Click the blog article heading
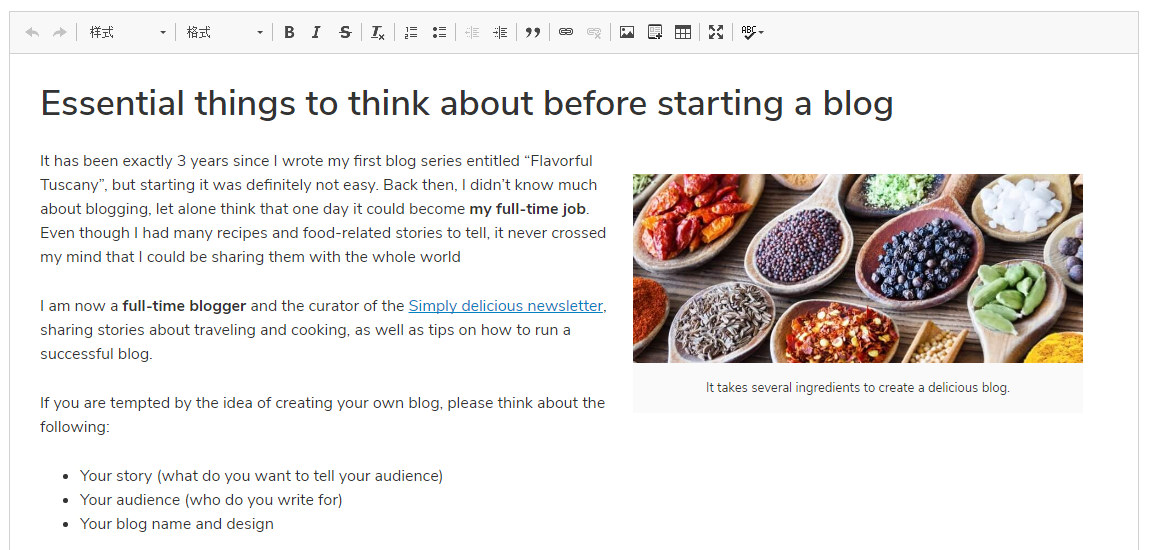This screenshot has width=1149, height=550. 466,103
